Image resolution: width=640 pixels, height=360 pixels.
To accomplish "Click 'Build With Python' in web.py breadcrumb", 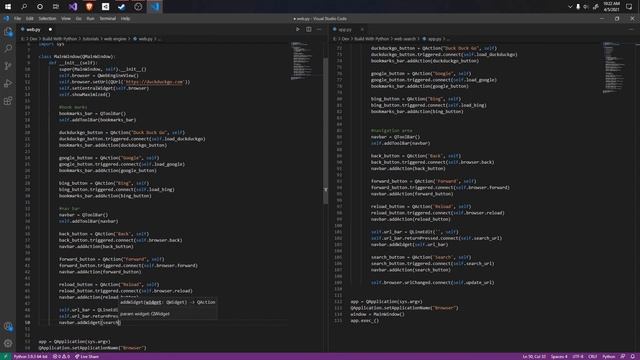I will pos(60,39).
